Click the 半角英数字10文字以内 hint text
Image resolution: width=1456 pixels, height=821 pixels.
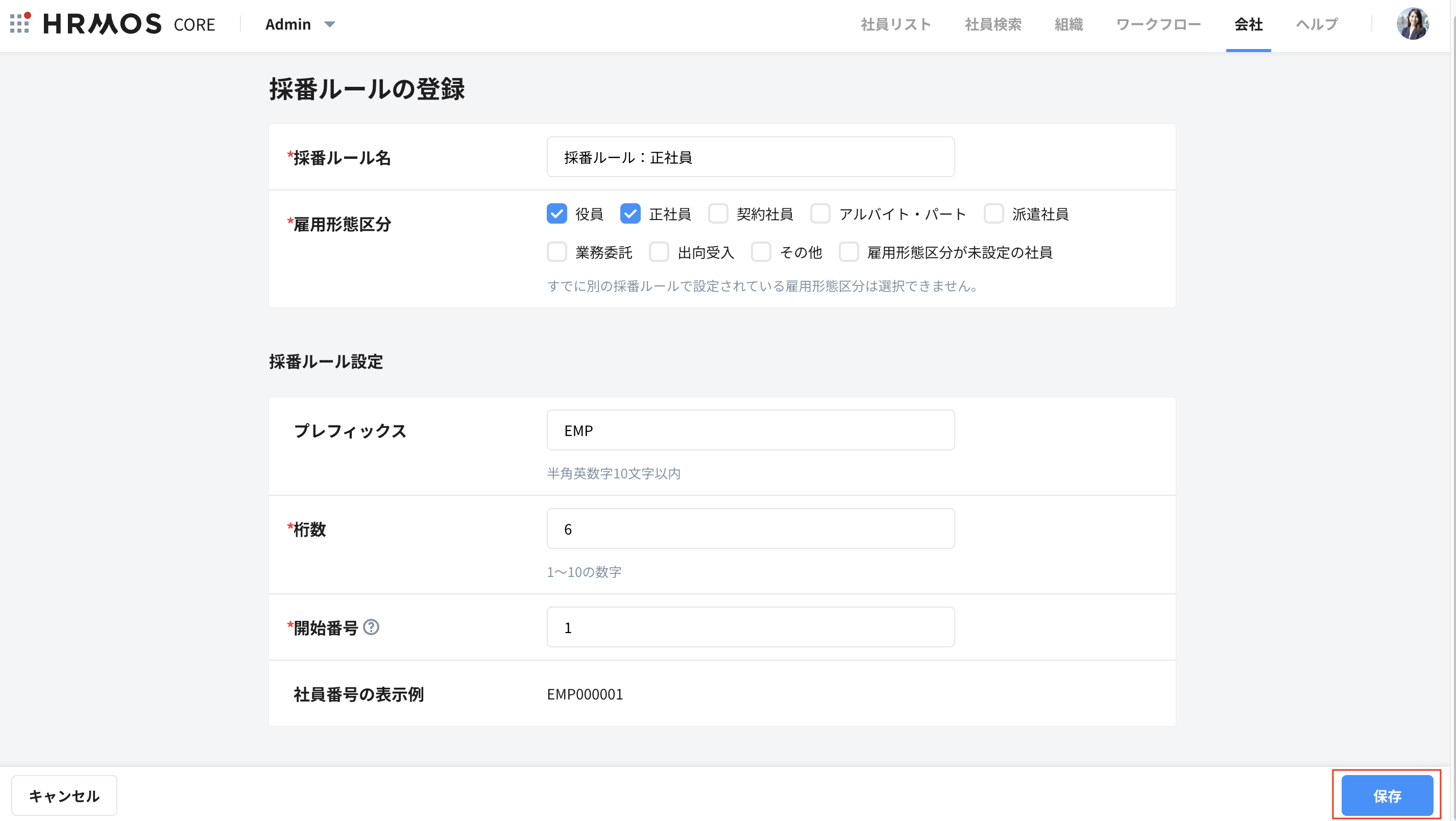pos(613,473)
